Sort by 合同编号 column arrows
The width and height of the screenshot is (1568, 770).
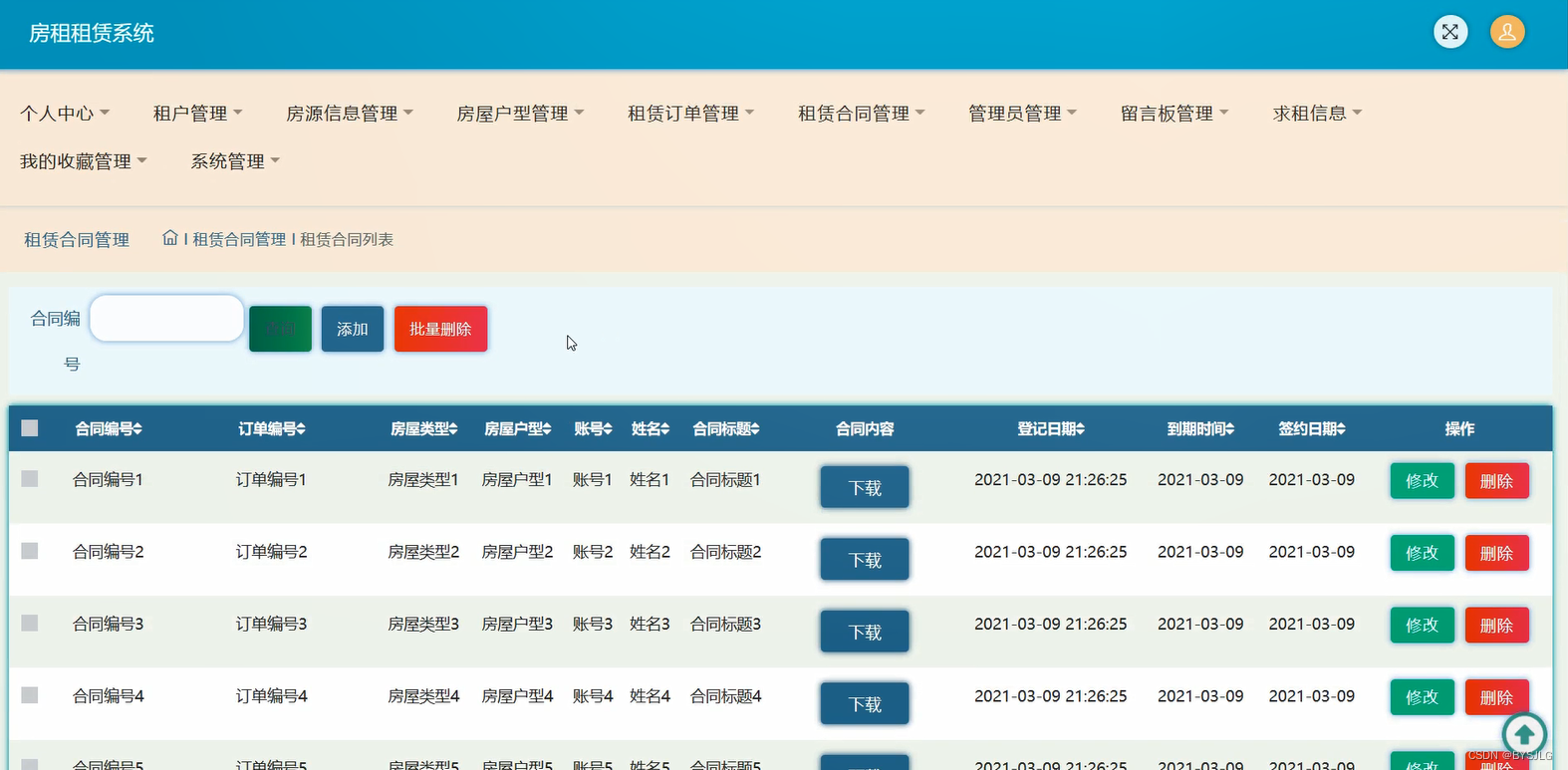pyautogui.click(x=137, y=428)
